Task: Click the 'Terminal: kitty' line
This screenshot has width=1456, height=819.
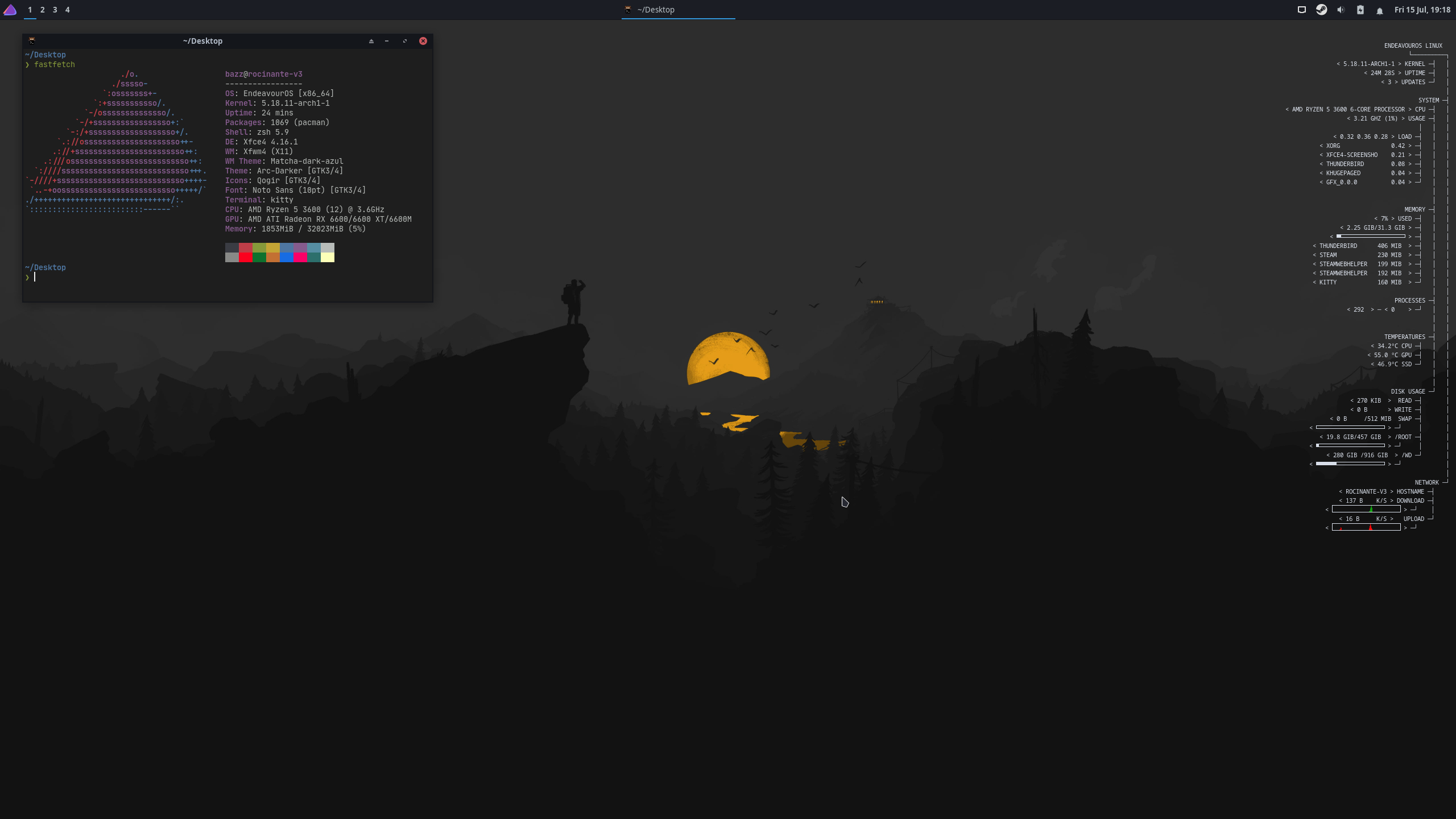Action: click(259, 200)
